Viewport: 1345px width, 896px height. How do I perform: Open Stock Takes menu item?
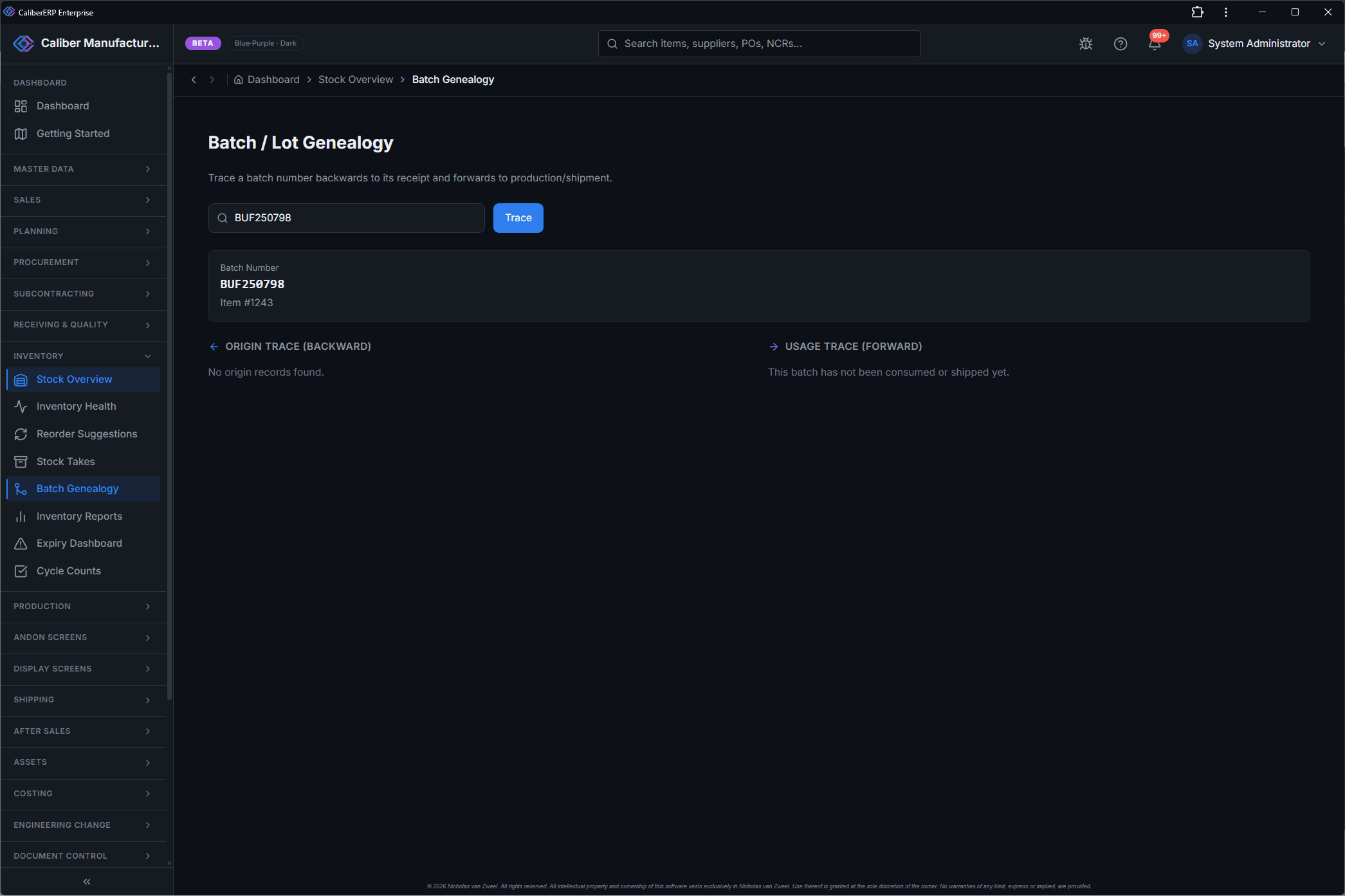click(x=84, y=462)
